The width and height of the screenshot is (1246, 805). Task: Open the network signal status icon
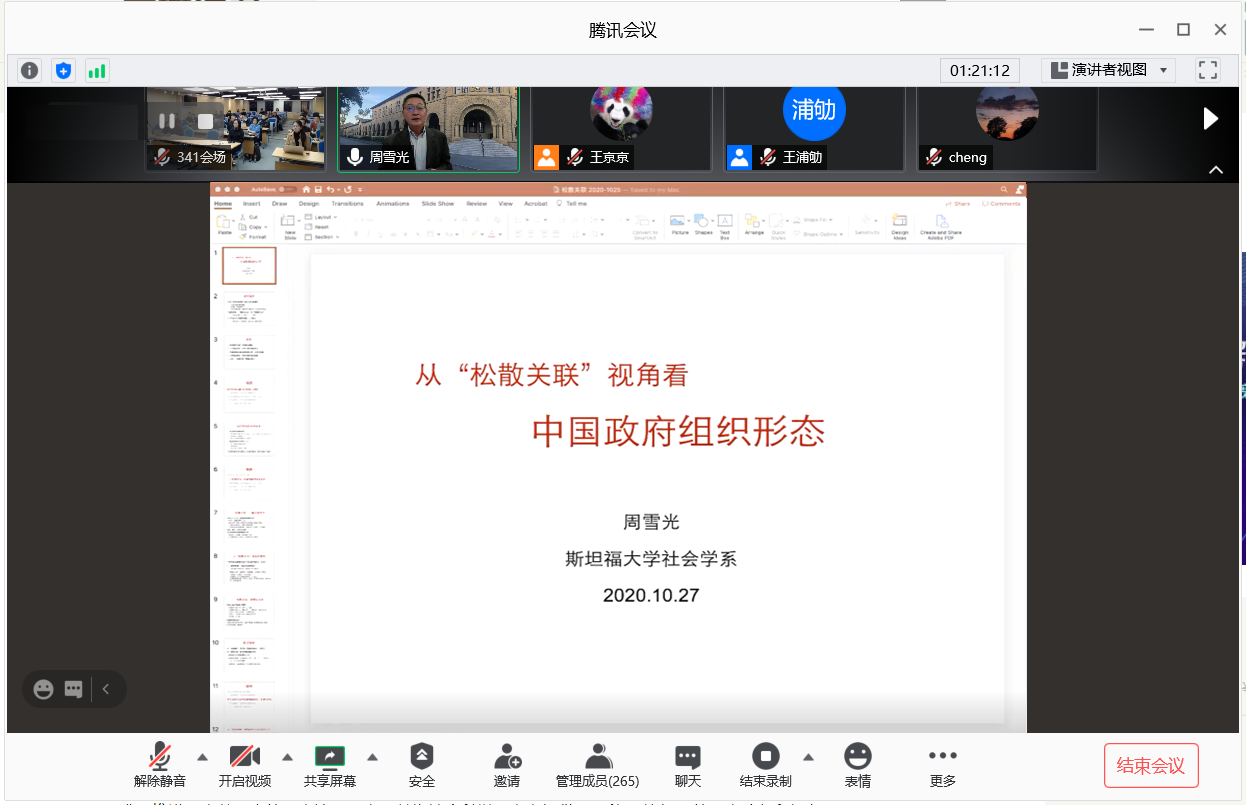click(x=97, y=70)
